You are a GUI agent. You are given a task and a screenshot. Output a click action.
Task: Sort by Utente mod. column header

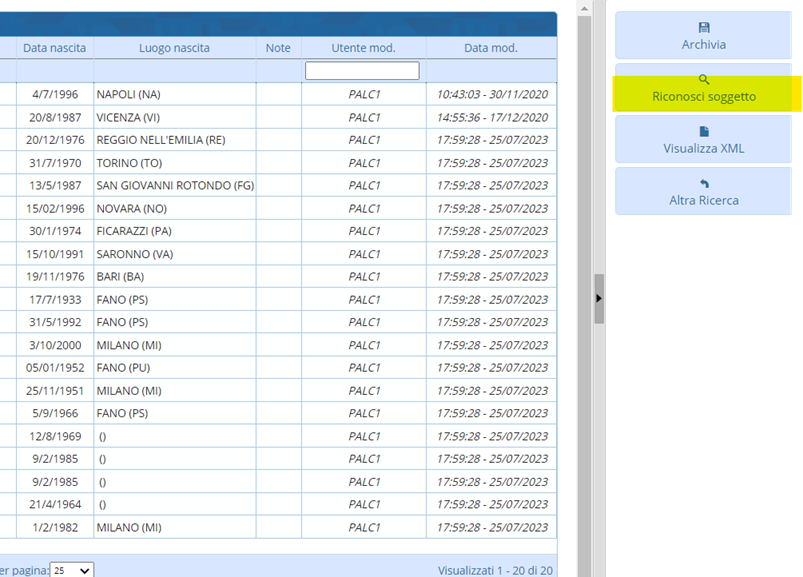pos(363,48)
